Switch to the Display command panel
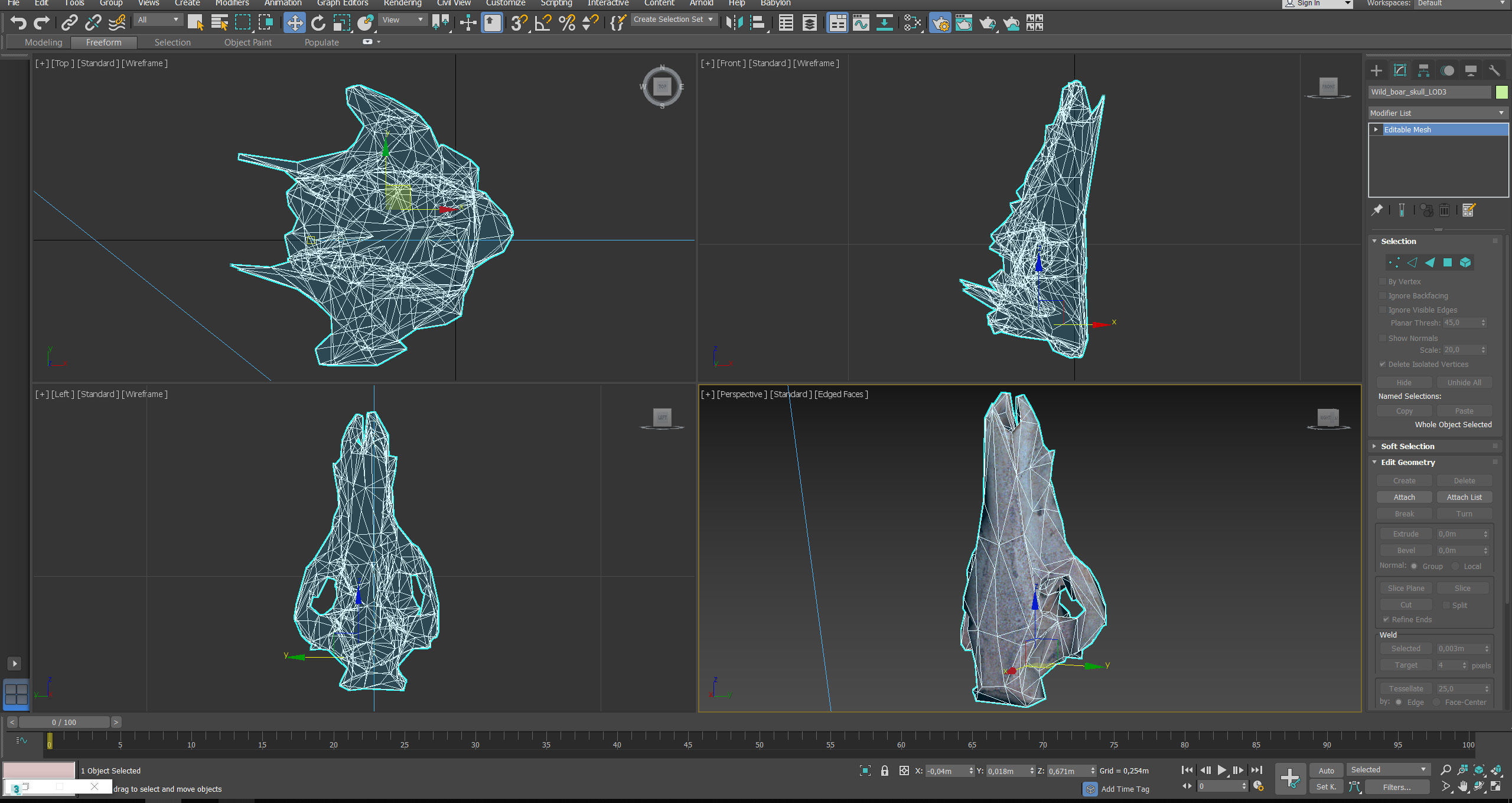1512x803 pixels. click(1471, 71)
